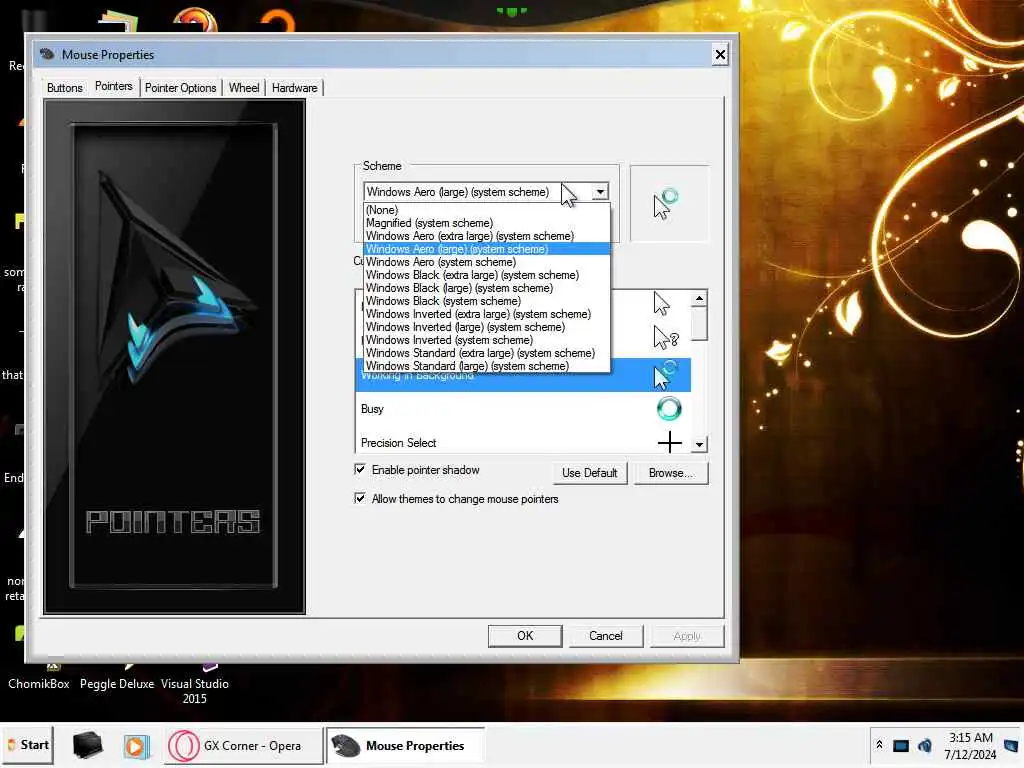This screenshot has height=768, width=1024.
Task: Collapse the Scheme dropdown arrow
Action: coord(600,191)
